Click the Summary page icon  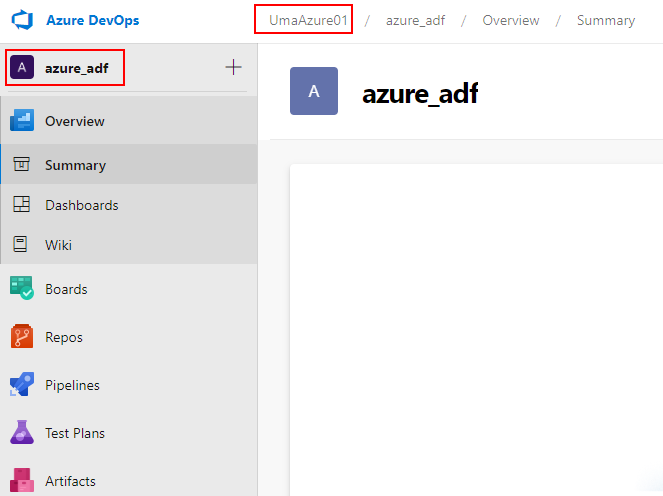22,164
